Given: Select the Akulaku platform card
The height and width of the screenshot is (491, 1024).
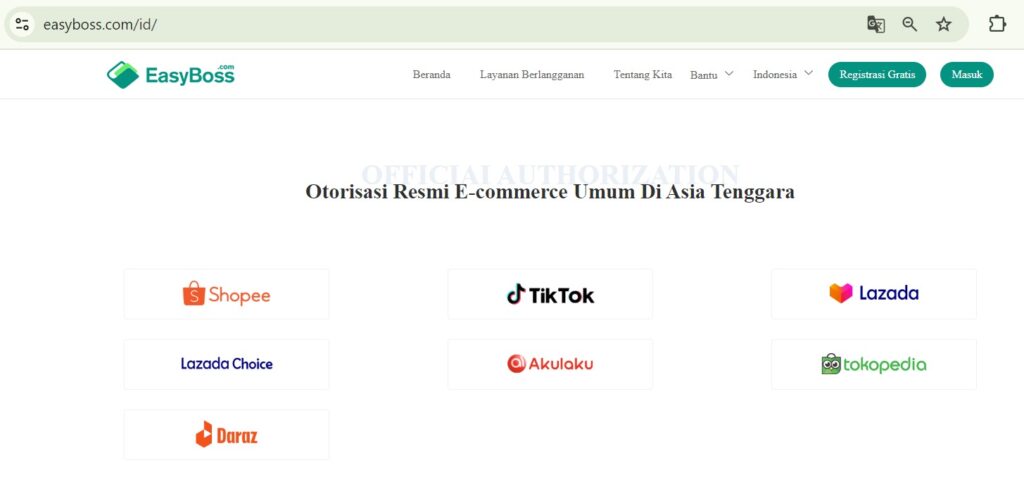Looking at the screenshot, I should [550, 364].
